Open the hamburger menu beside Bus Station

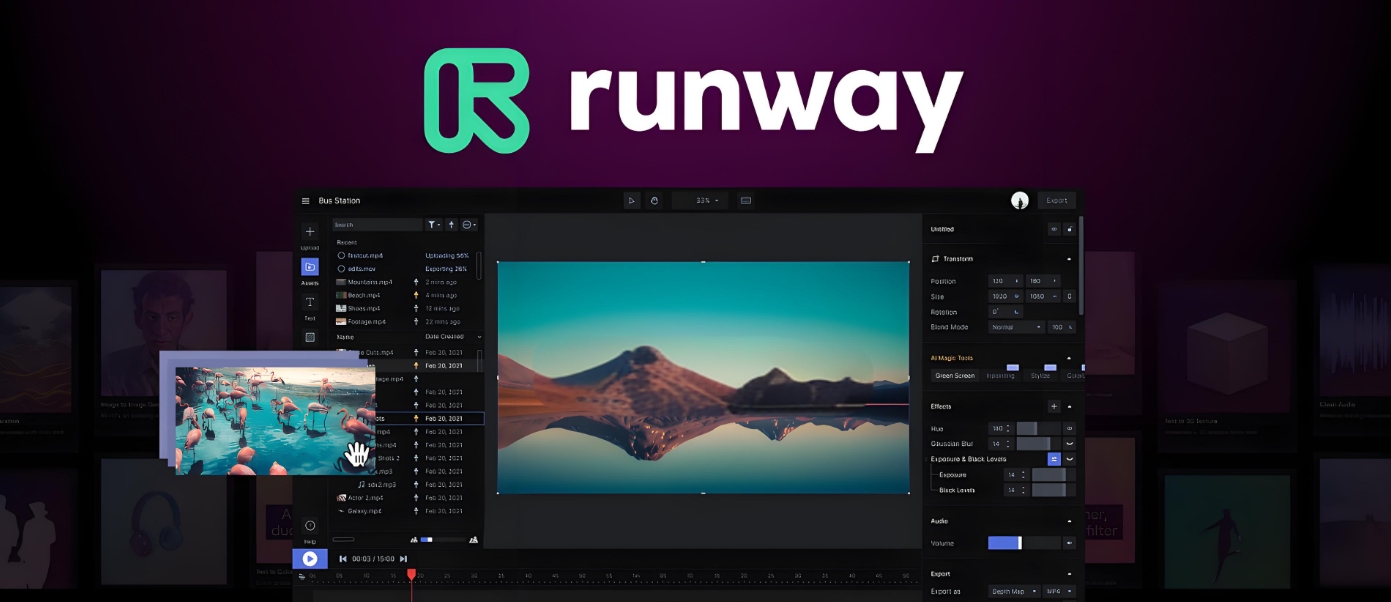pyautogui.click(x=306, y=201)
